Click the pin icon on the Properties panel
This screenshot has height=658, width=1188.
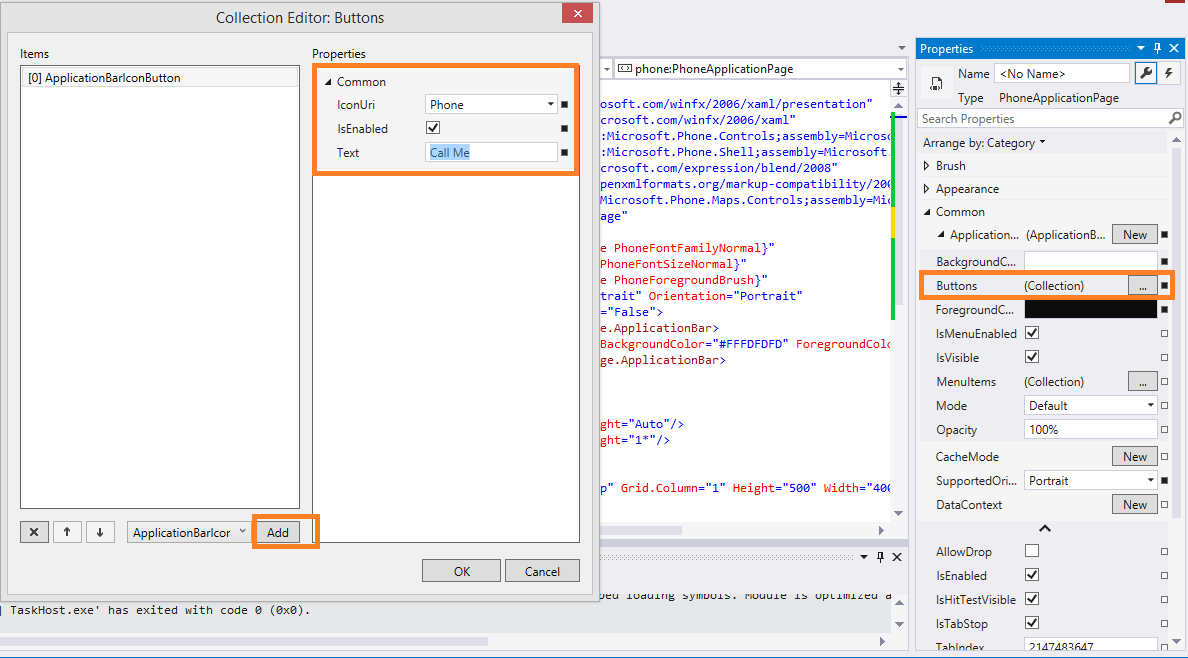(x=1158, y=48)
